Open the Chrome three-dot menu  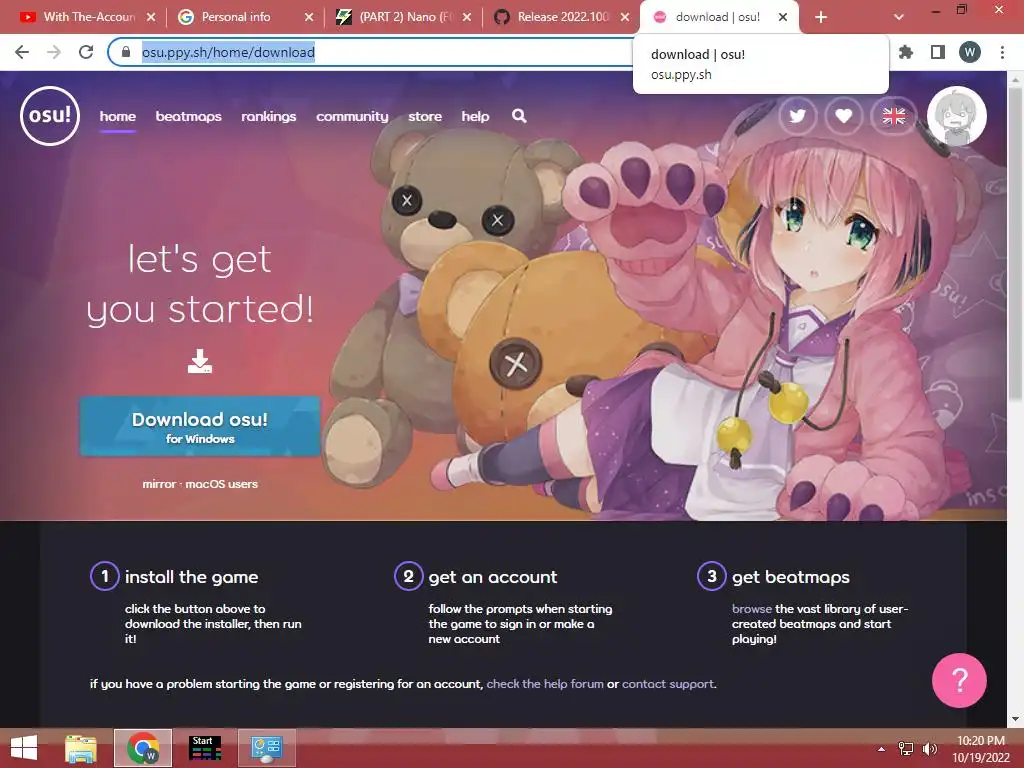click(x=1002, y=52)
